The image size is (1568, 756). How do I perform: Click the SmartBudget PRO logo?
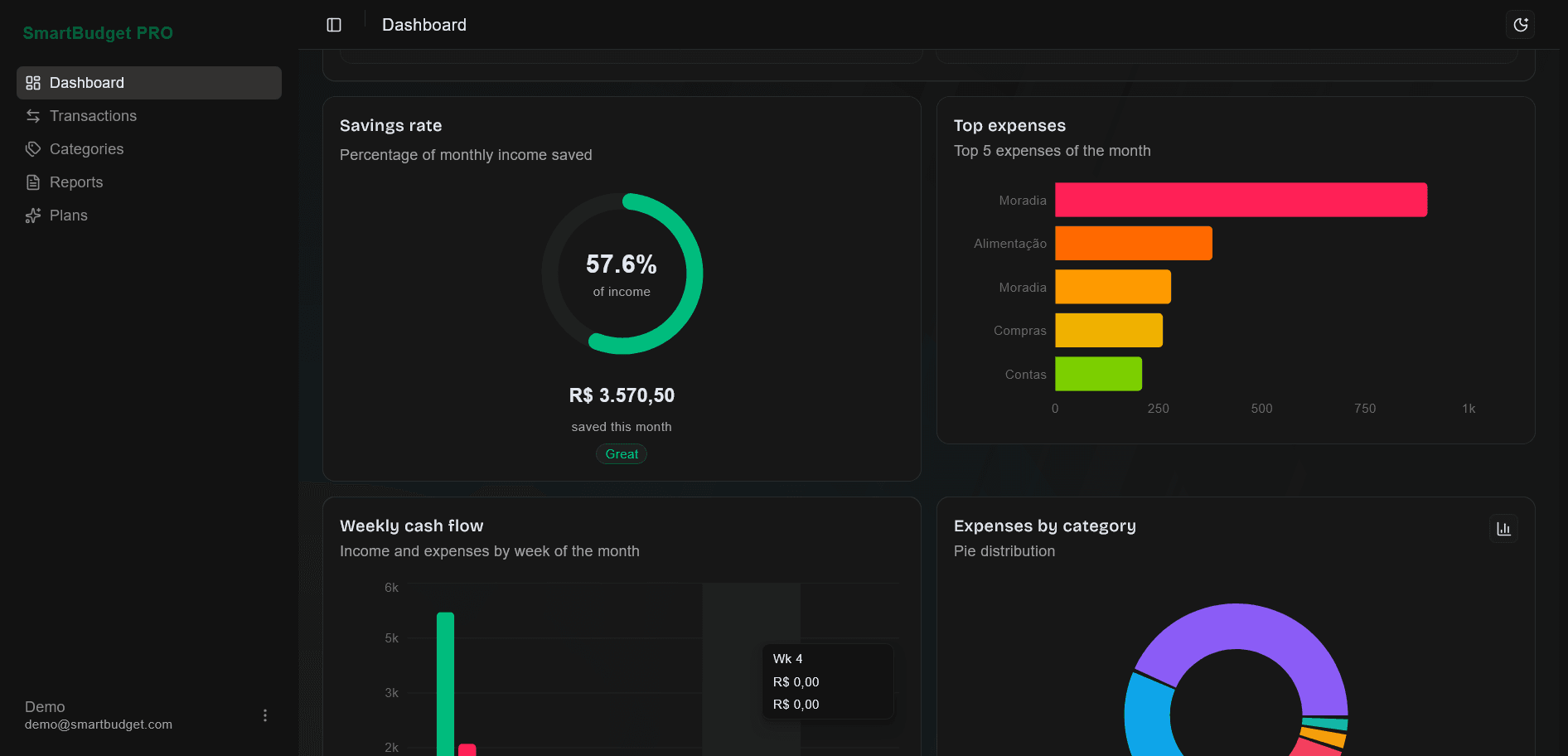click(98, 33)
